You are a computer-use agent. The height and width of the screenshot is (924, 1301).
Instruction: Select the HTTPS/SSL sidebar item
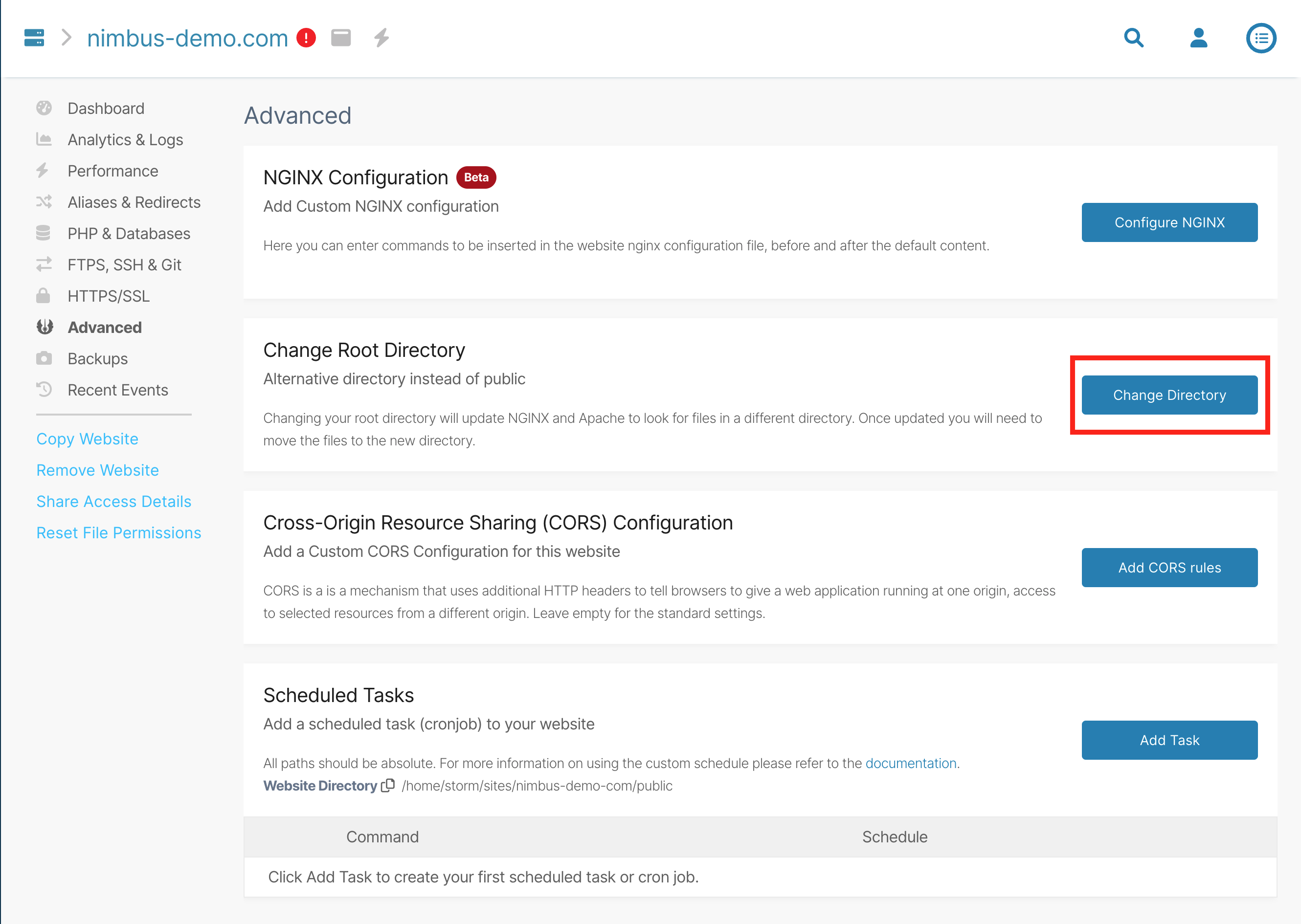[x=108, y=296]
